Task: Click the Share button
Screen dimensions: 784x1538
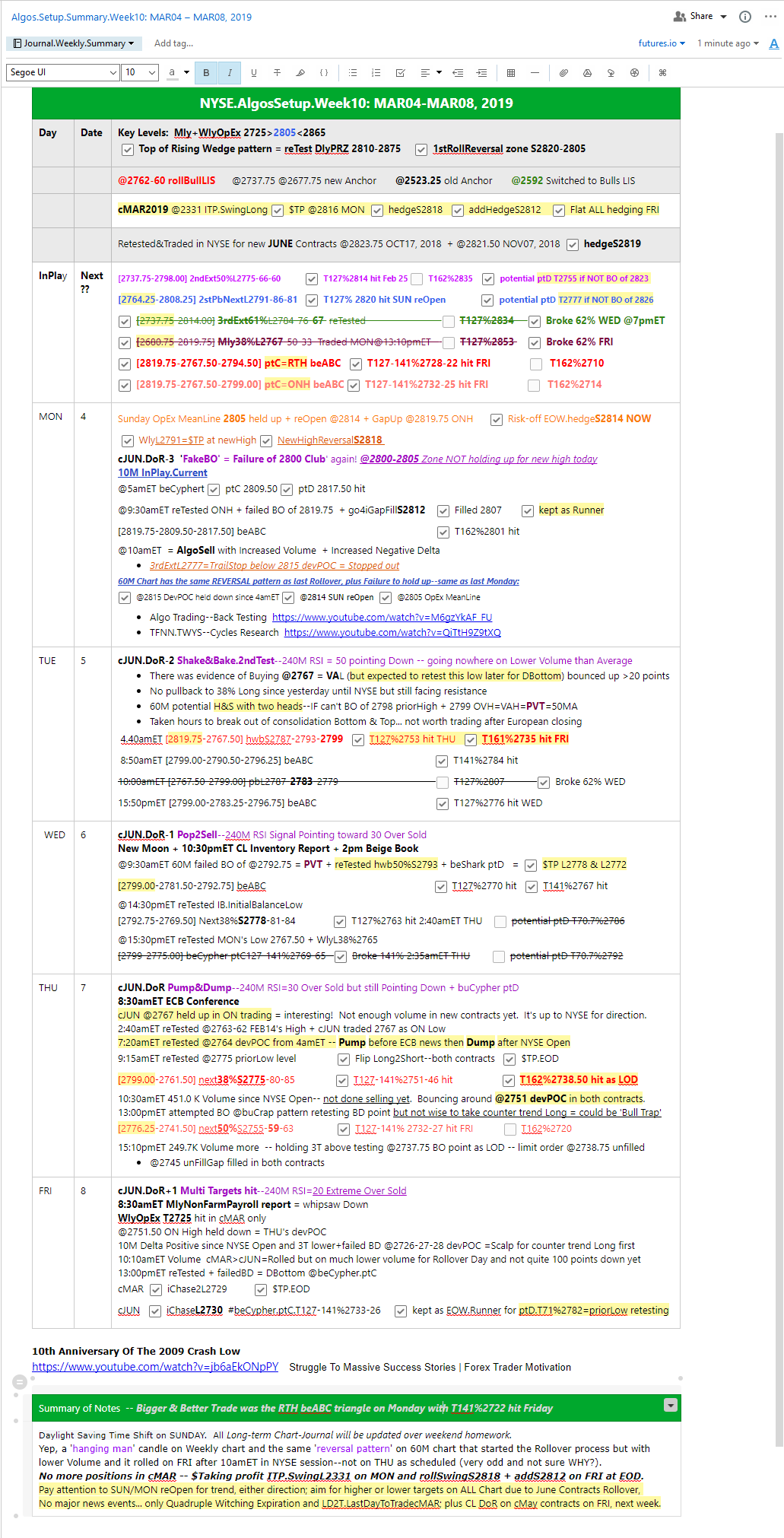Action: [x=694, y=16]
